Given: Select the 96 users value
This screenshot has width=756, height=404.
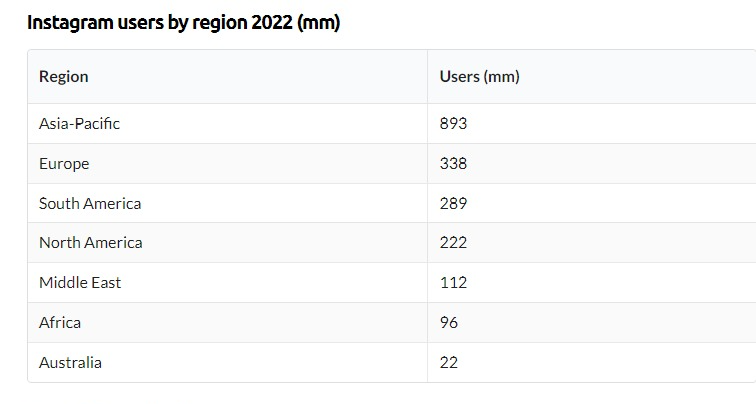Looking at the screenshot, I should coord(449,322).
